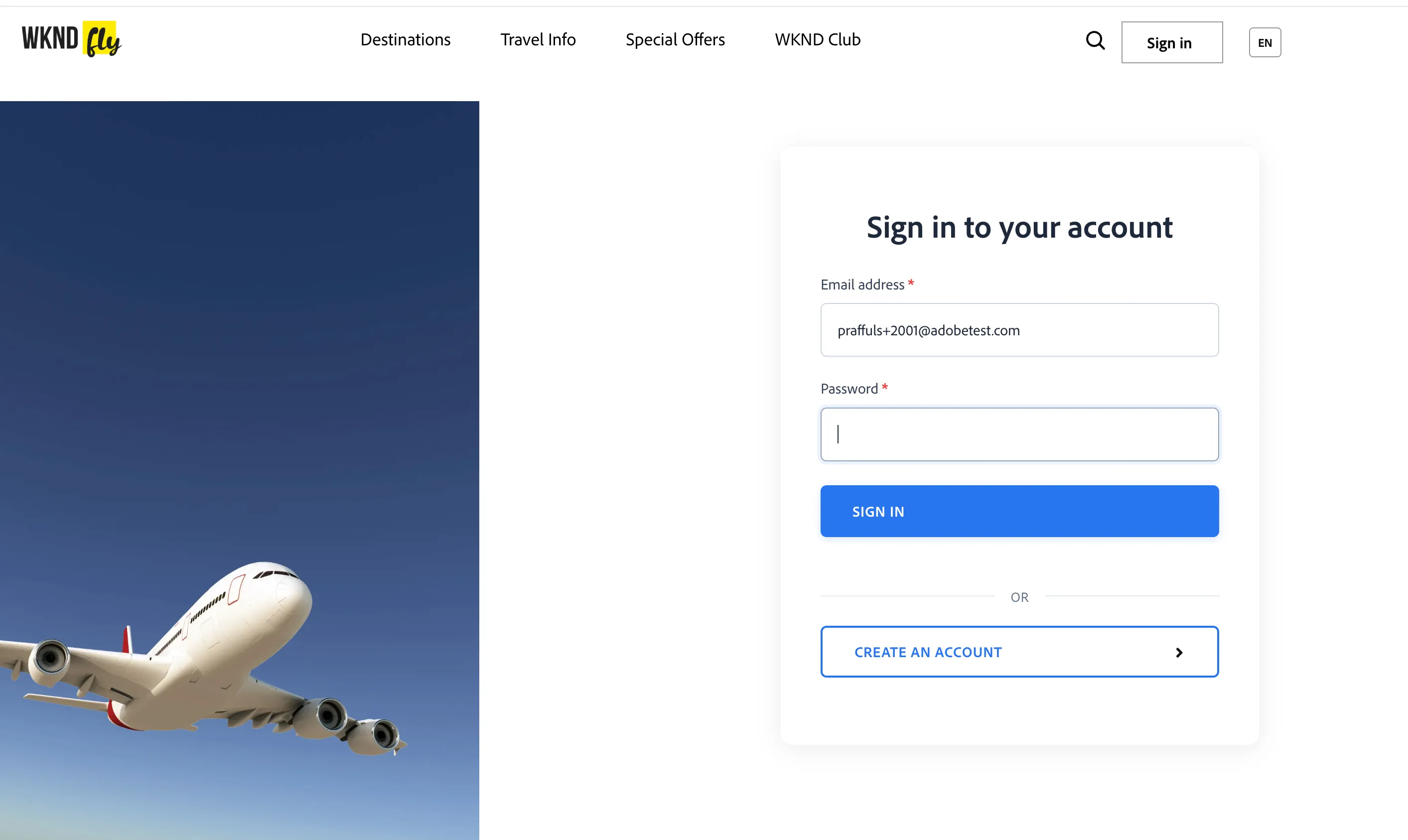Click the header Sign in button

click(x=1172, y=42)
